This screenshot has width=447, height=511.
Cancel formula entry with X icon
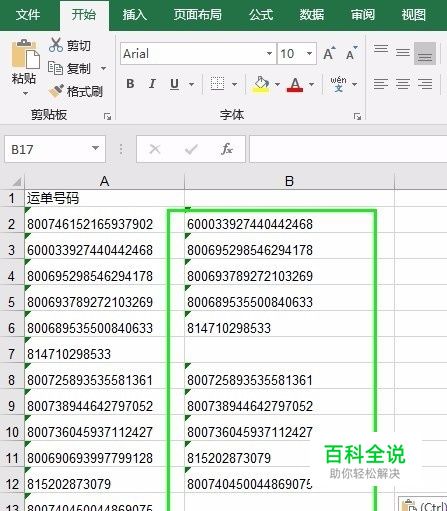point(155,149)
